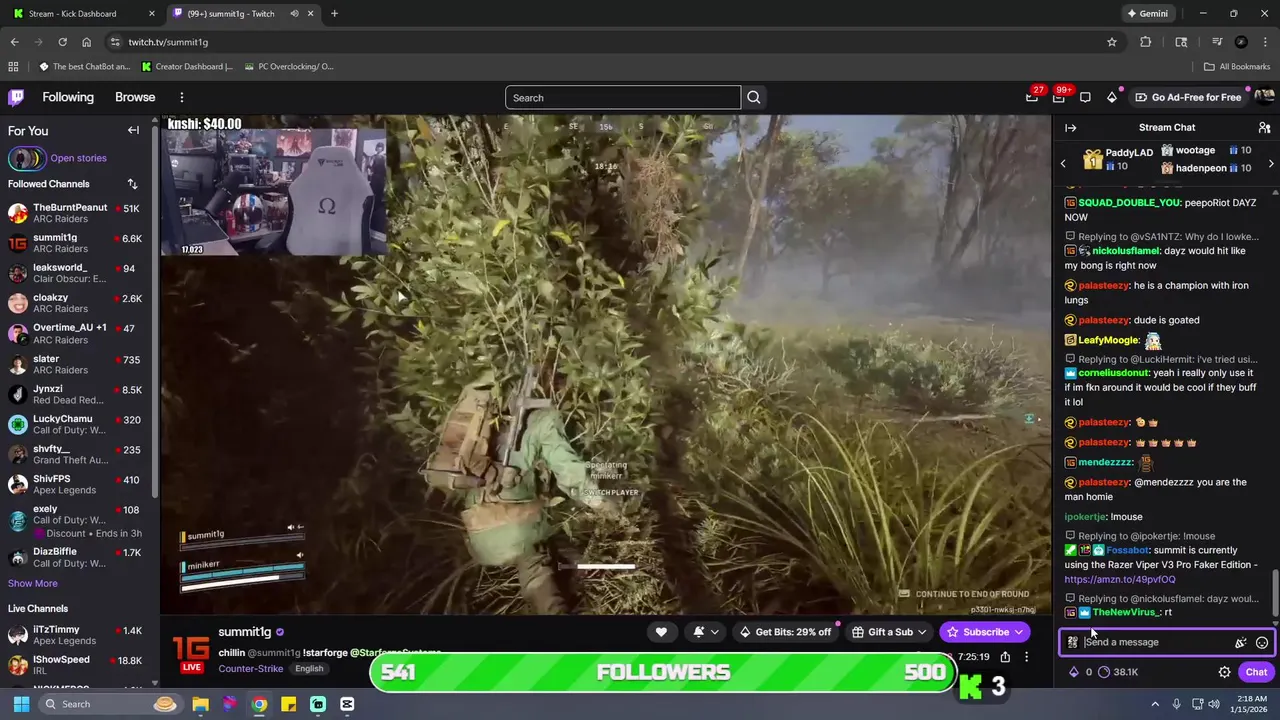Open notification bell dropdown for summit1g
1280x720 pixels.
click(x=705, y=632)
